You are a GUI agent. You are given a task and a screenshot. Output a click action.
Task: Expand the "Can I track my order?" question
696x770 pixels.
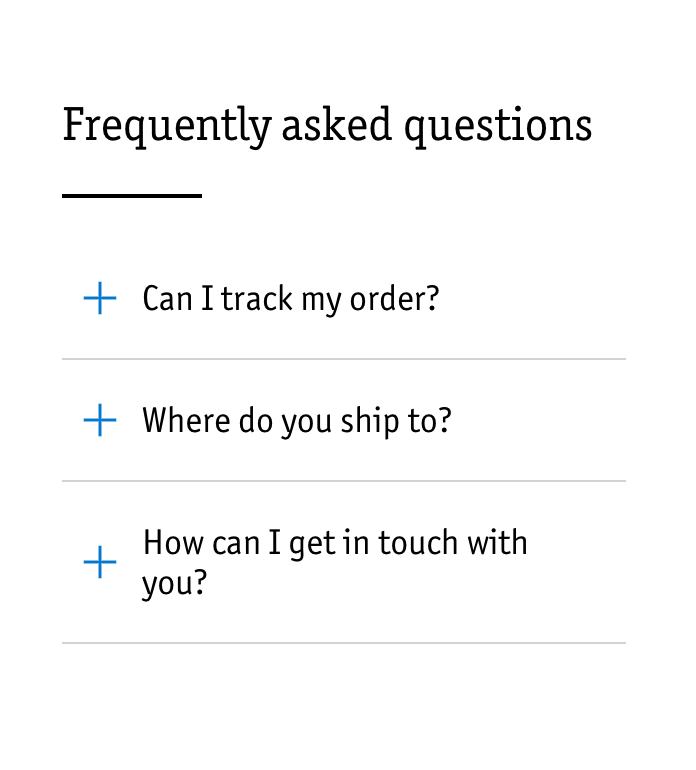tap(290, 298)
